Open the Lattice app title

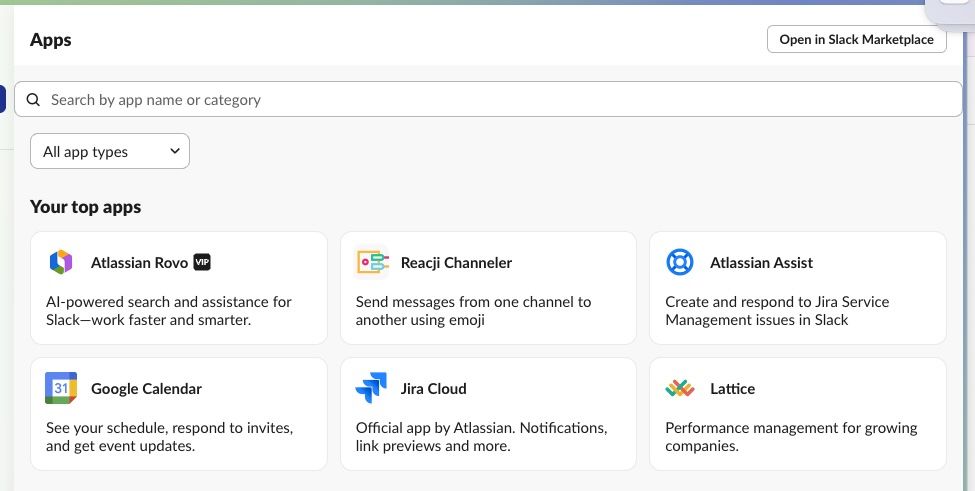[732, 389]
